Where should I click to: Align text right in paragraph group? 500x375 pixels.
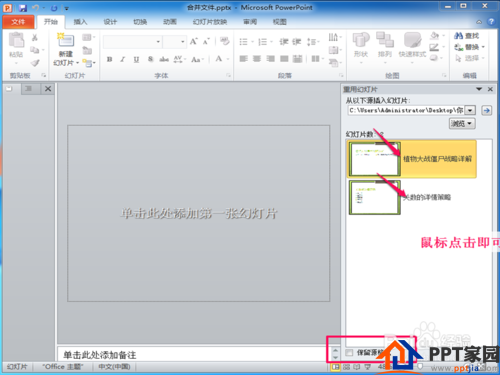271,59
